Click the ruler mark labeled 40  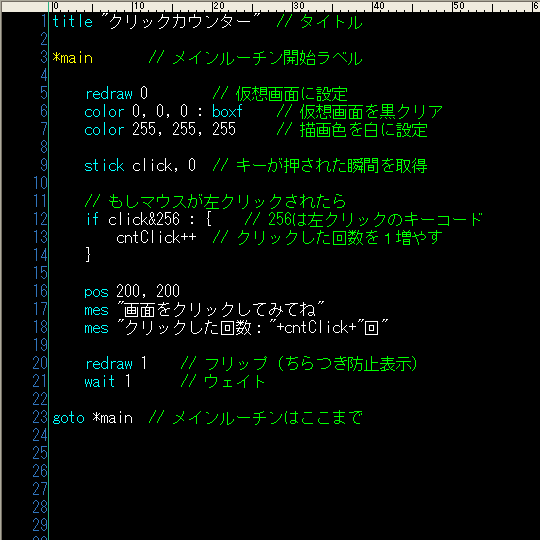pyautogui.click(x=378, y=6)
